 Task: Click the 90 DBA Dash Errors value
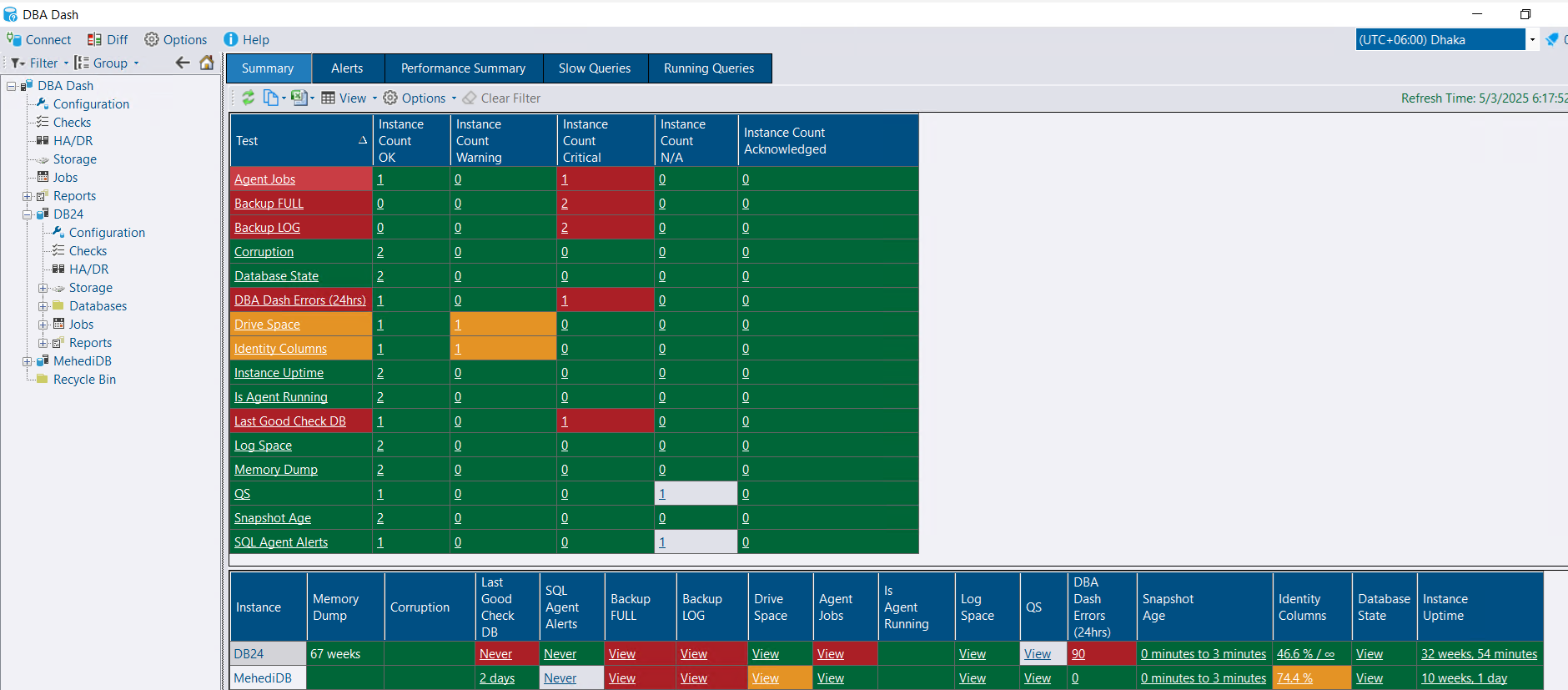pos(1078,653)
